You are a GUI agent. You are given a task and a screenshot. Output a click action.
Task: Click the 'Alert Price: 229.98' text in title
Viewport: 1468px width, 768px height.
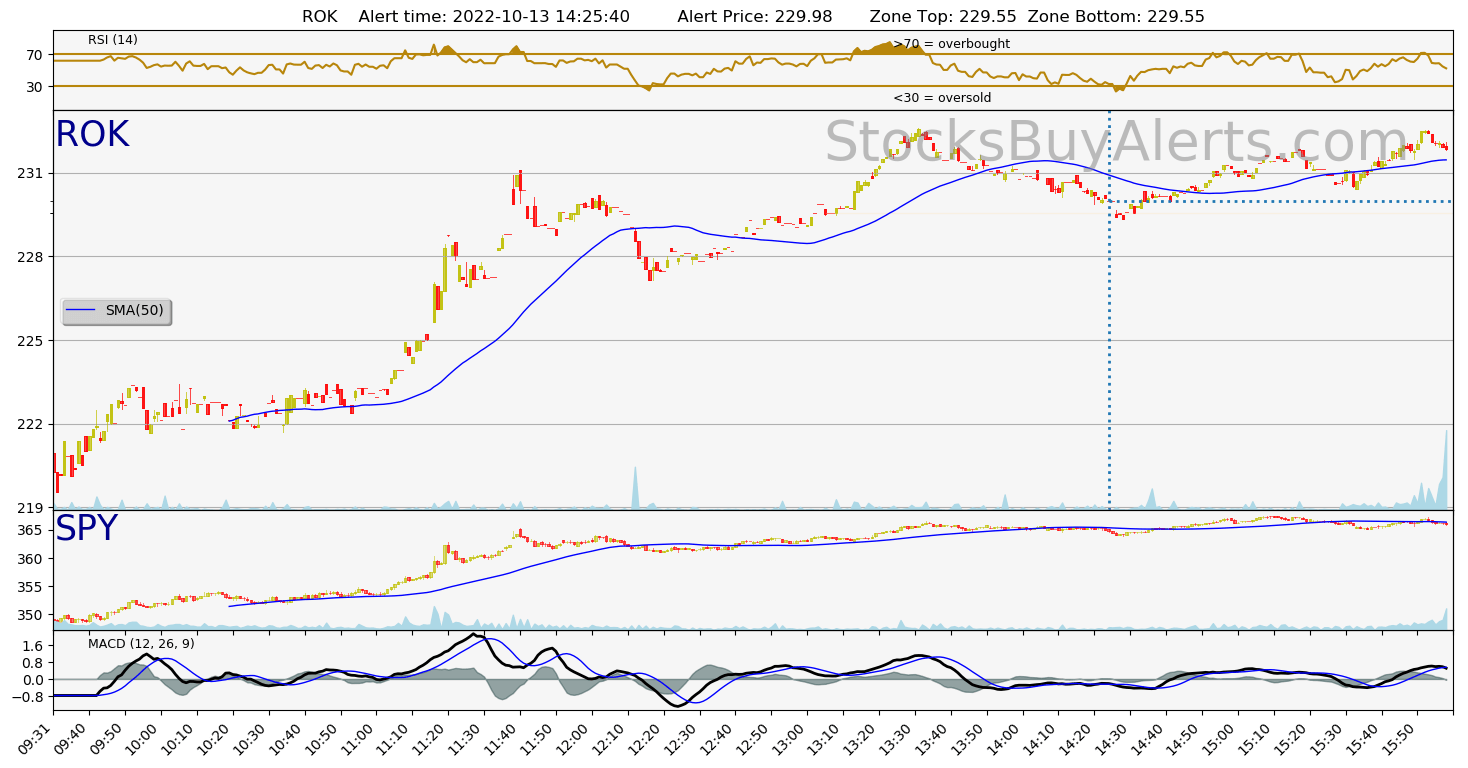pos(755,16)
